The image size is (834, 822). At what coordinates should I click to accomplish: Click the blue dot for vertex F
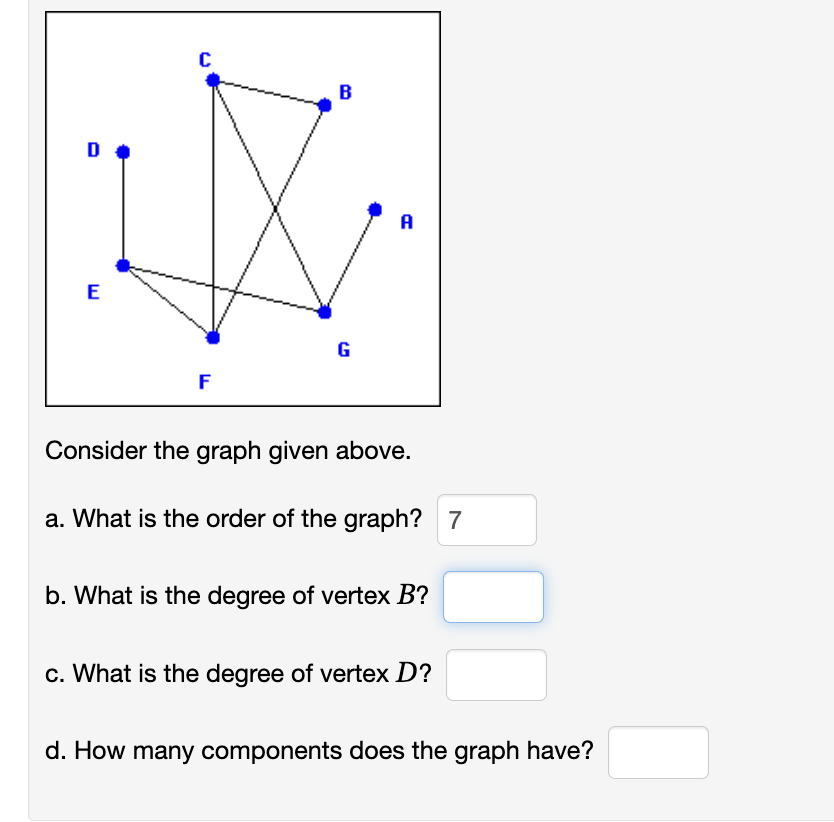point(212,339)
